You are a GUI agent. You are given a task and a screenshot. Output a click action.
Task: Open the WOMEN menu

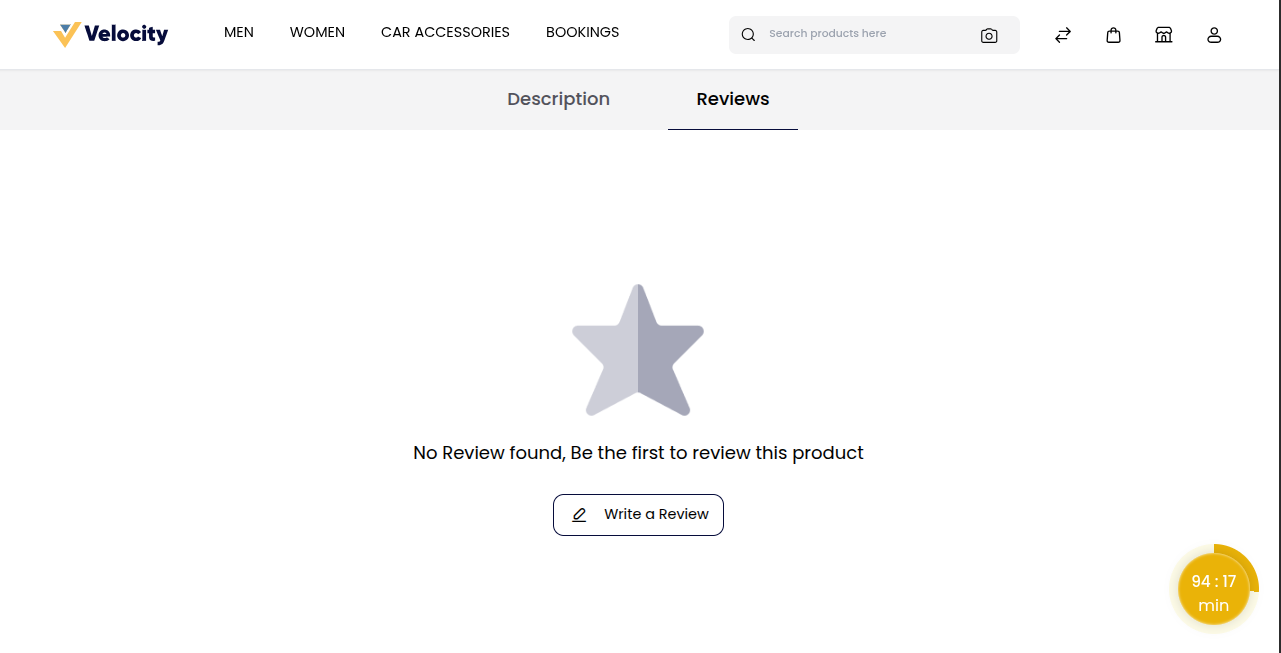point(317,32)
